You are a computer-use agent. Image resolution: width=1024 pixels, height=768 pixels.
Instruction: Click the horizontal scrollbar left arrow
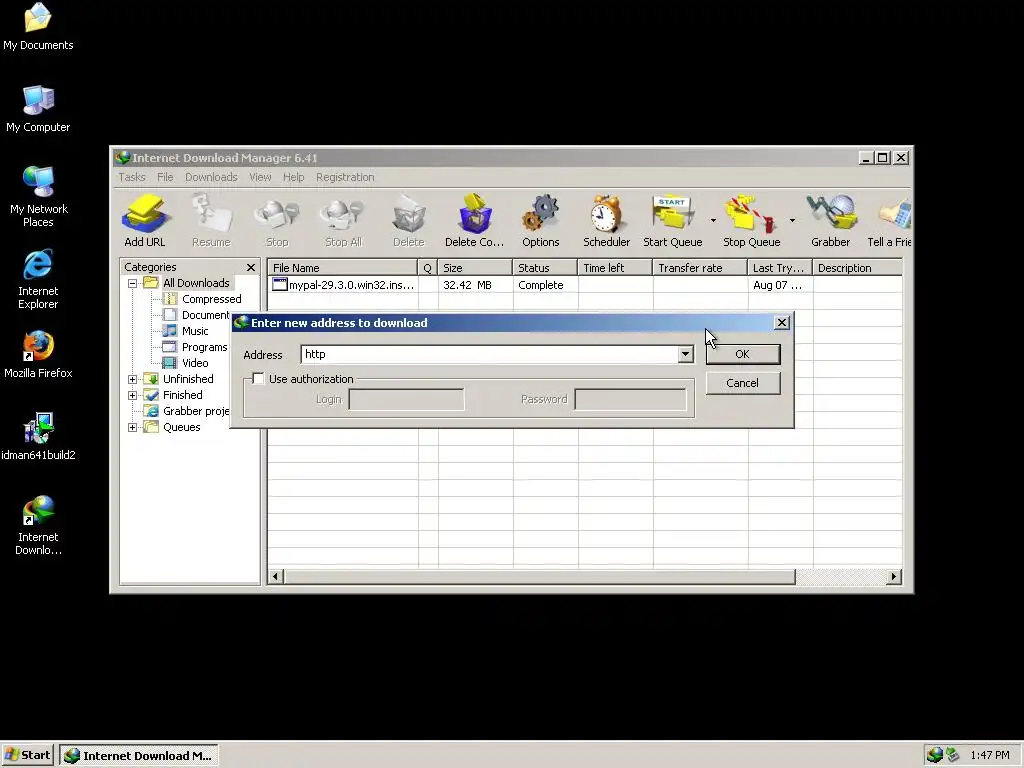pos(276,576)
